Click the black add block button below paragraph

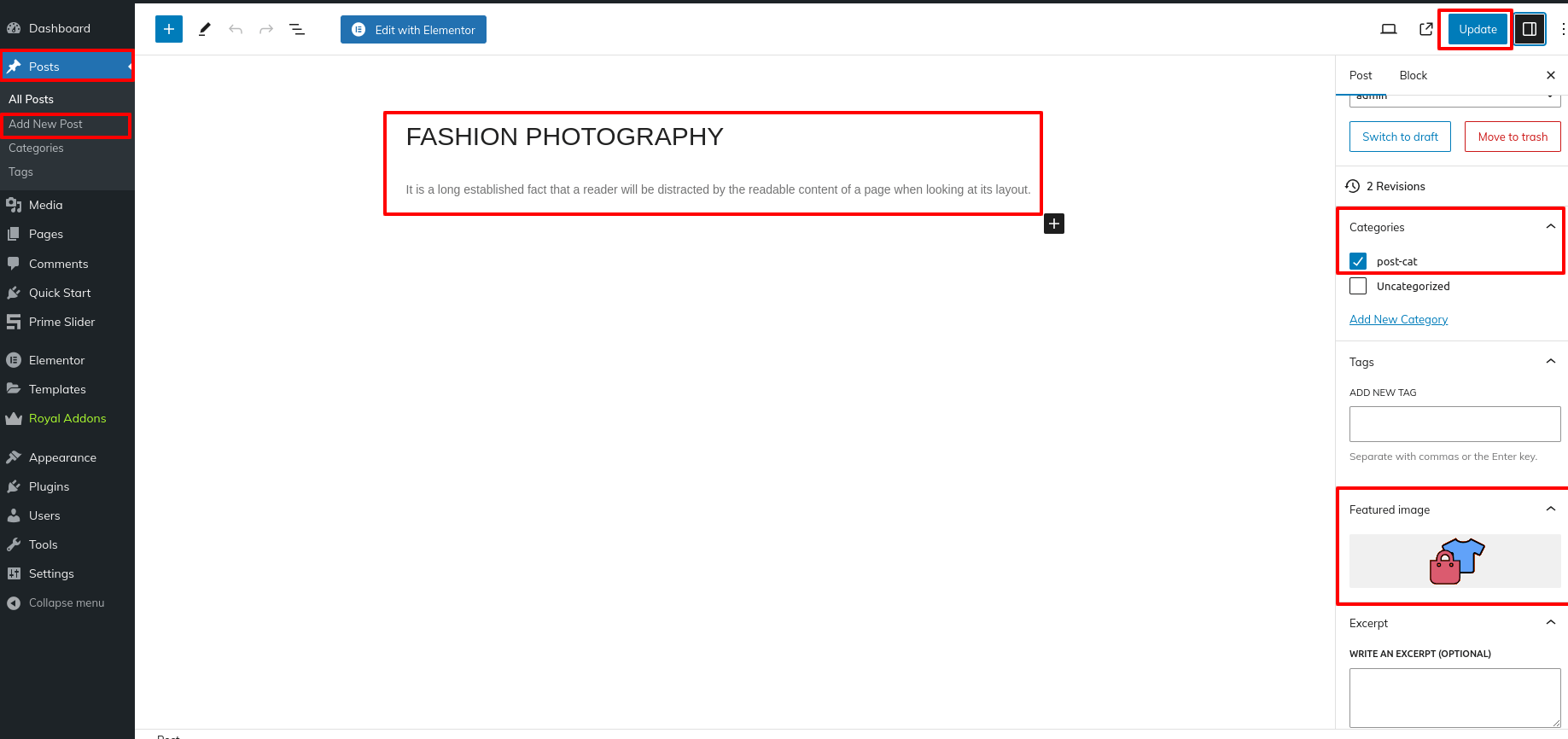1054,224
